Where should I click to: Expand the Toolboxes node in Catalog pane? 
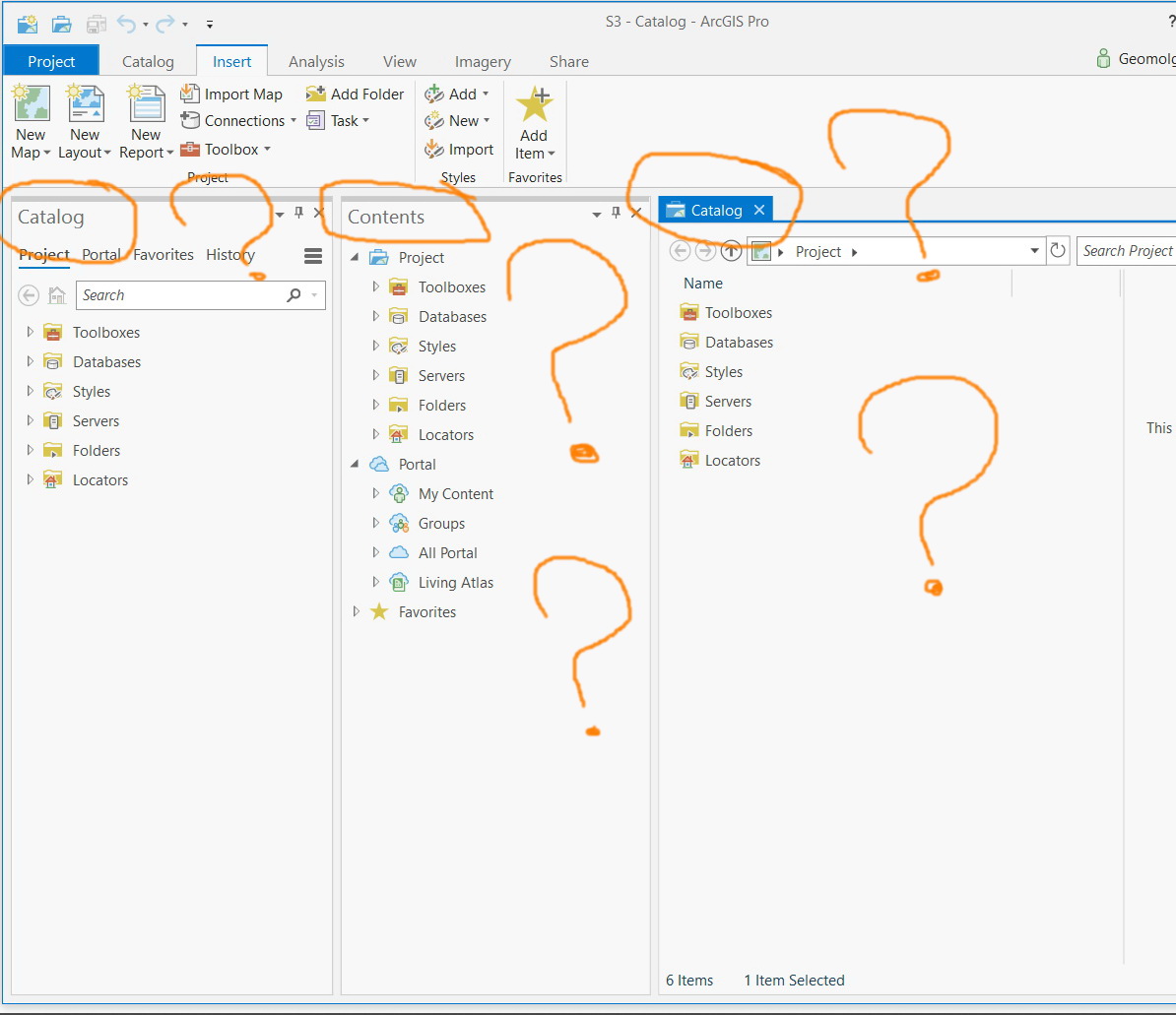30,332
